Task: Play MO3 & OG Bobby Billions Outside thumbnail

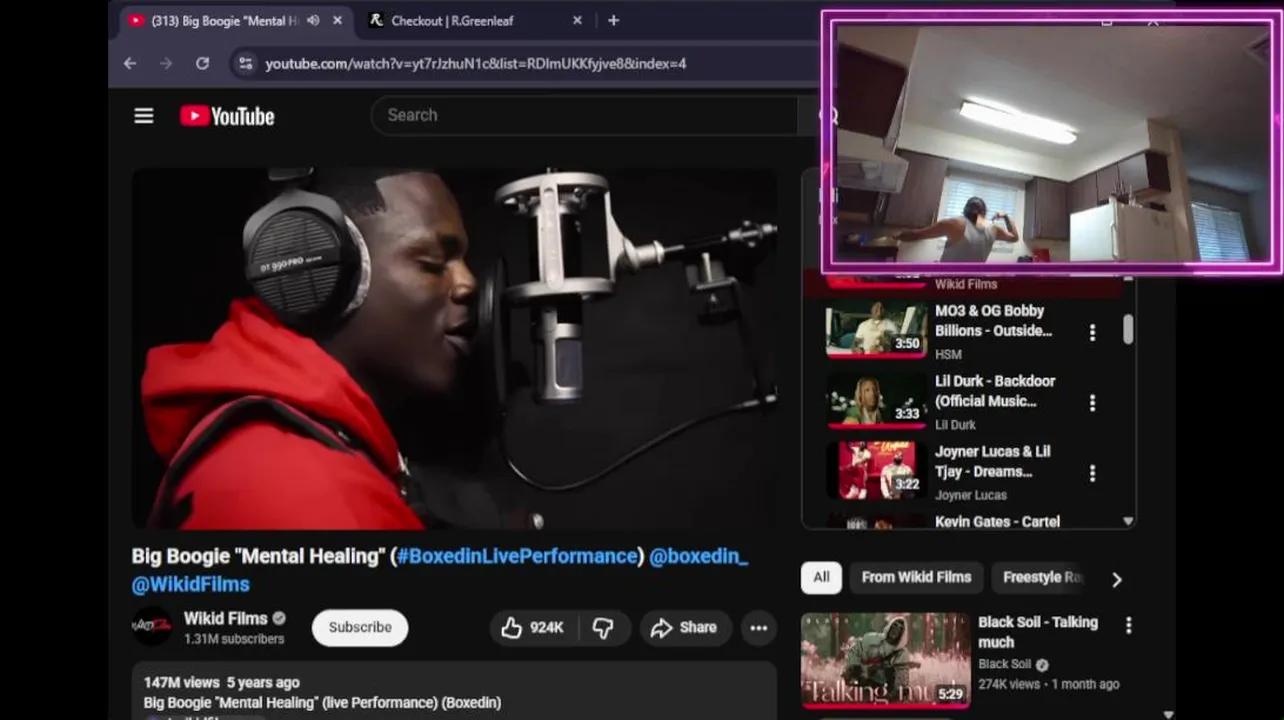Action: pyautogui.click(x=876, y=329)
